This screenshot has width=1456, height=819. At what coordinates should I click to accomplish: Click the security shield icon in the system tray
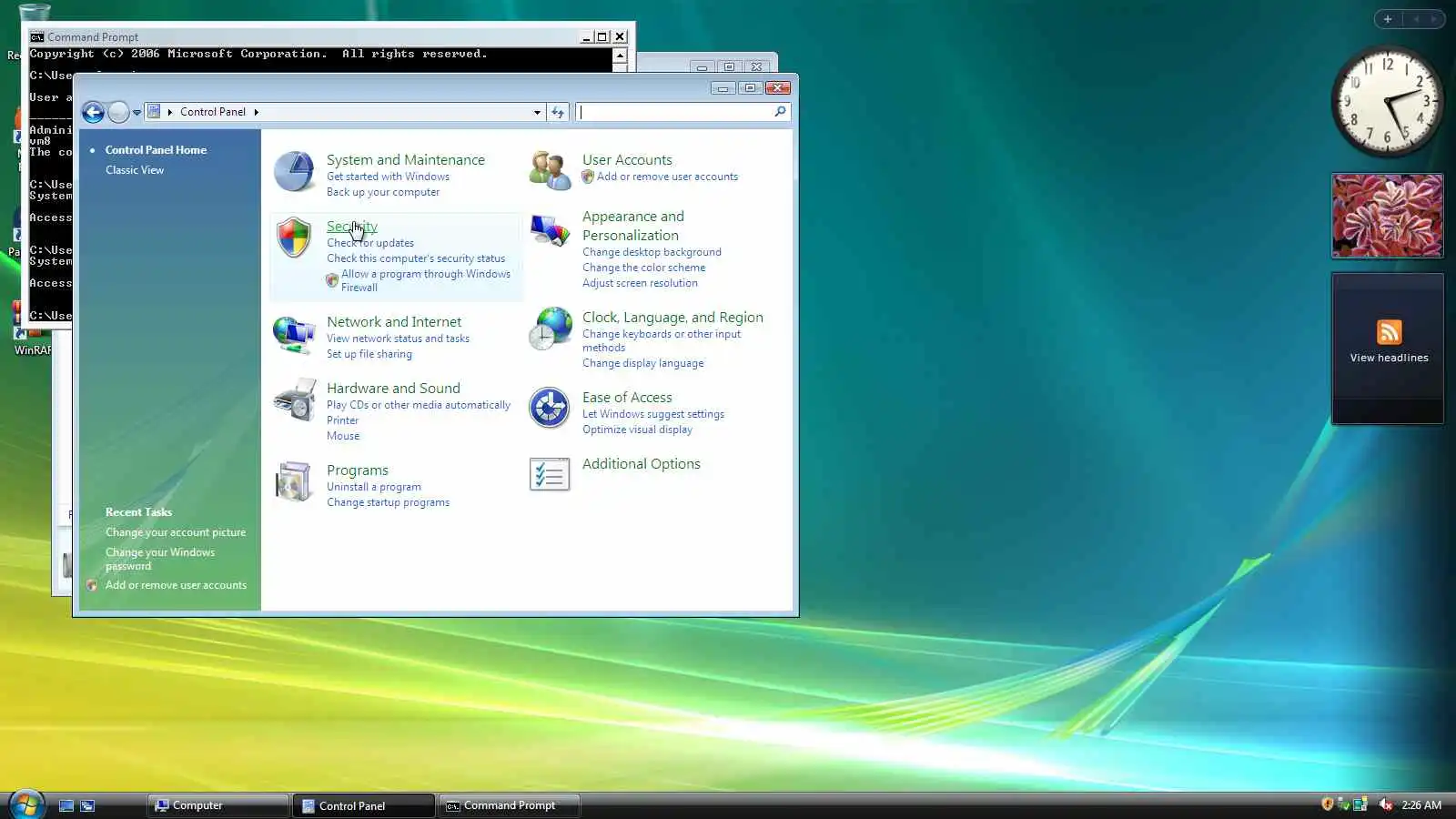pos(1327,804)
